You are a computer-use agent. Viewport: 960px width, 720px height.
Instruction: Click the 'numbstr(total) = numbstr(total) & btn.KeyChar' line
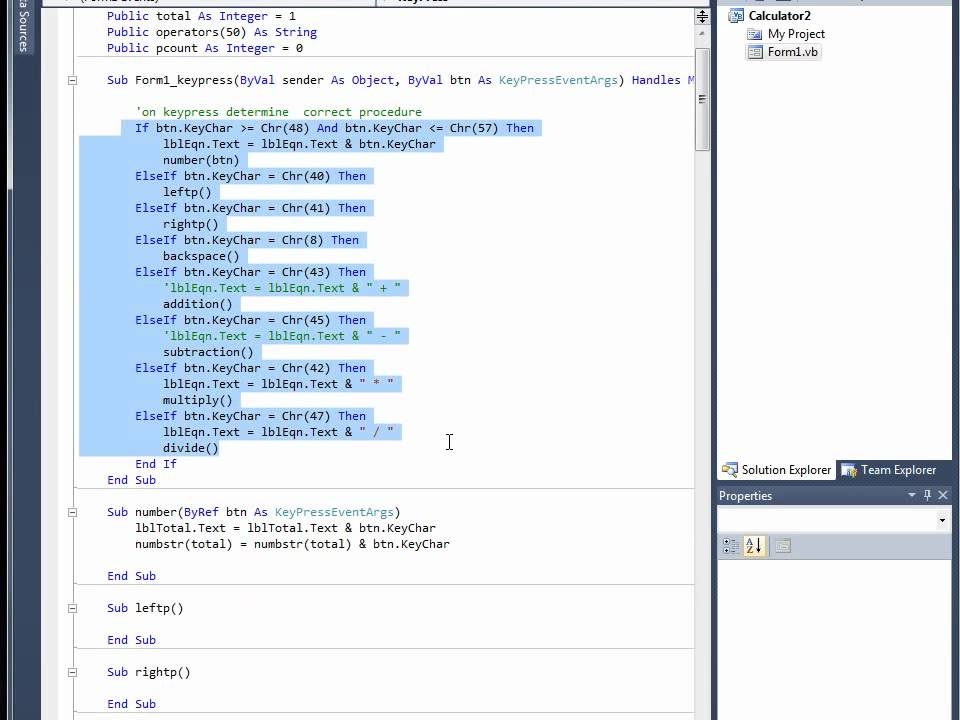click(x=293, y=544)
